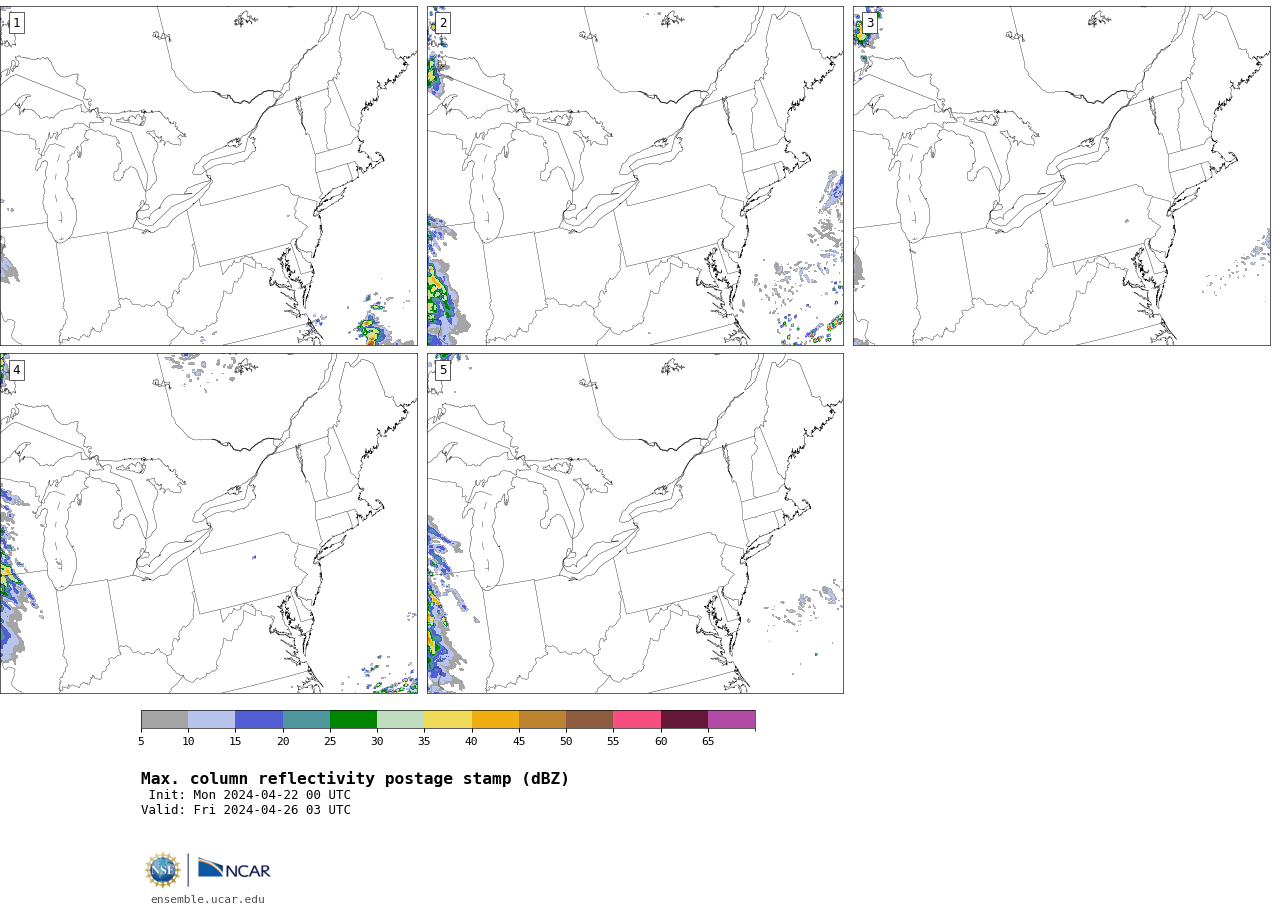Viewport: 1280px width, 910px height.
Task: Click the brown 50-55 dBZ swatch
Action: coord(590,720)
